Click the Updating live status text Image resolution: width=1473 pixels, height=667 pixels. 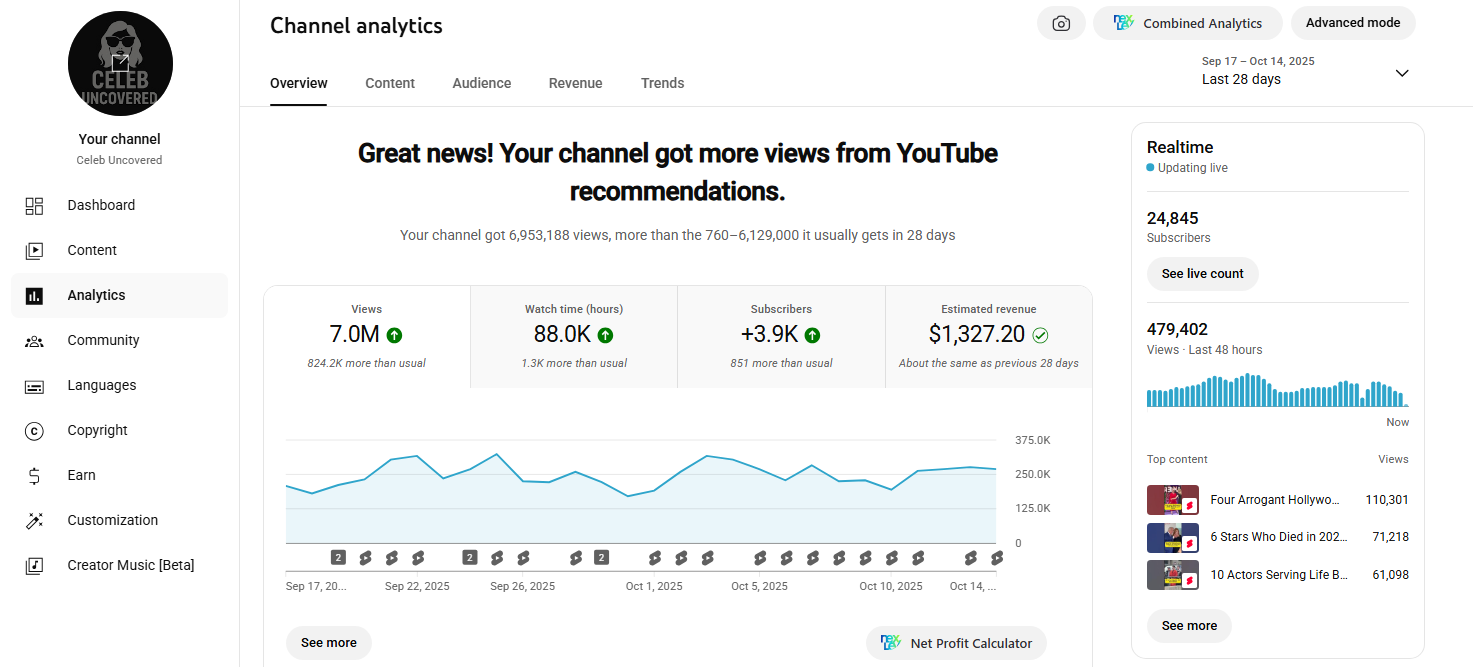point(1193,168)
